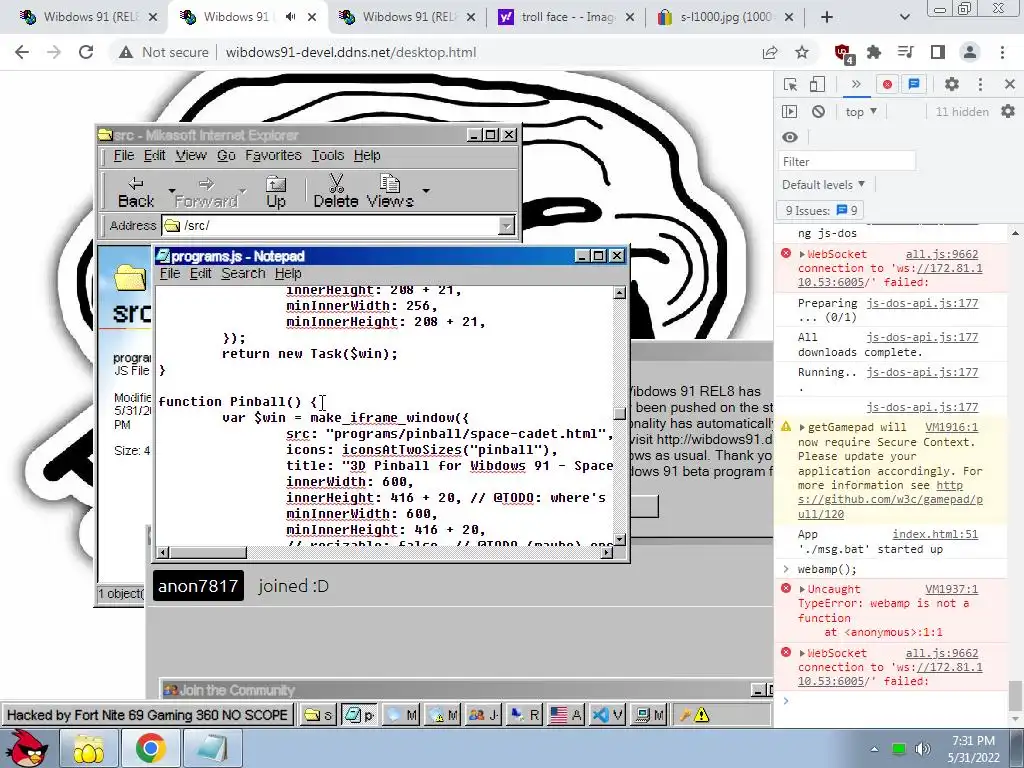Open the Favorites menu in Internet Explorer
The height and width of the screenshot is (768, 1024).
pos(273,155)
